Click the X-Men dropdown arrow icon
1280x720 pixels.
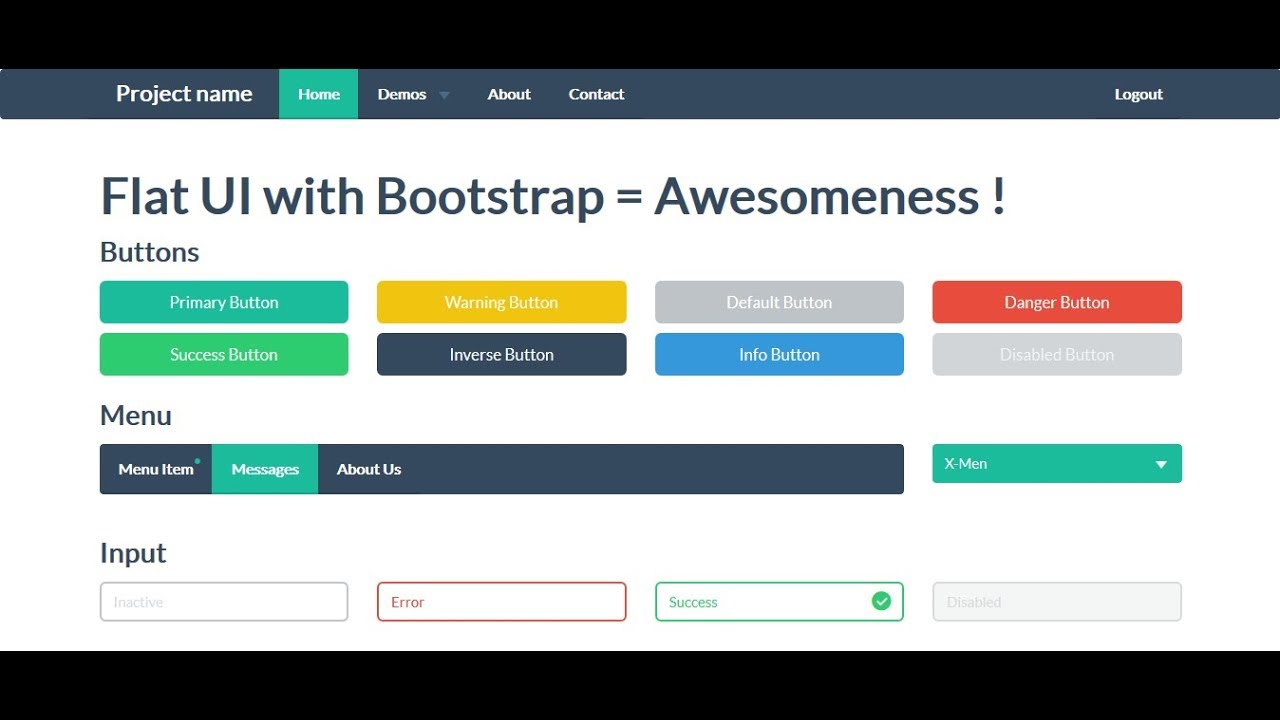point(1161,465)
